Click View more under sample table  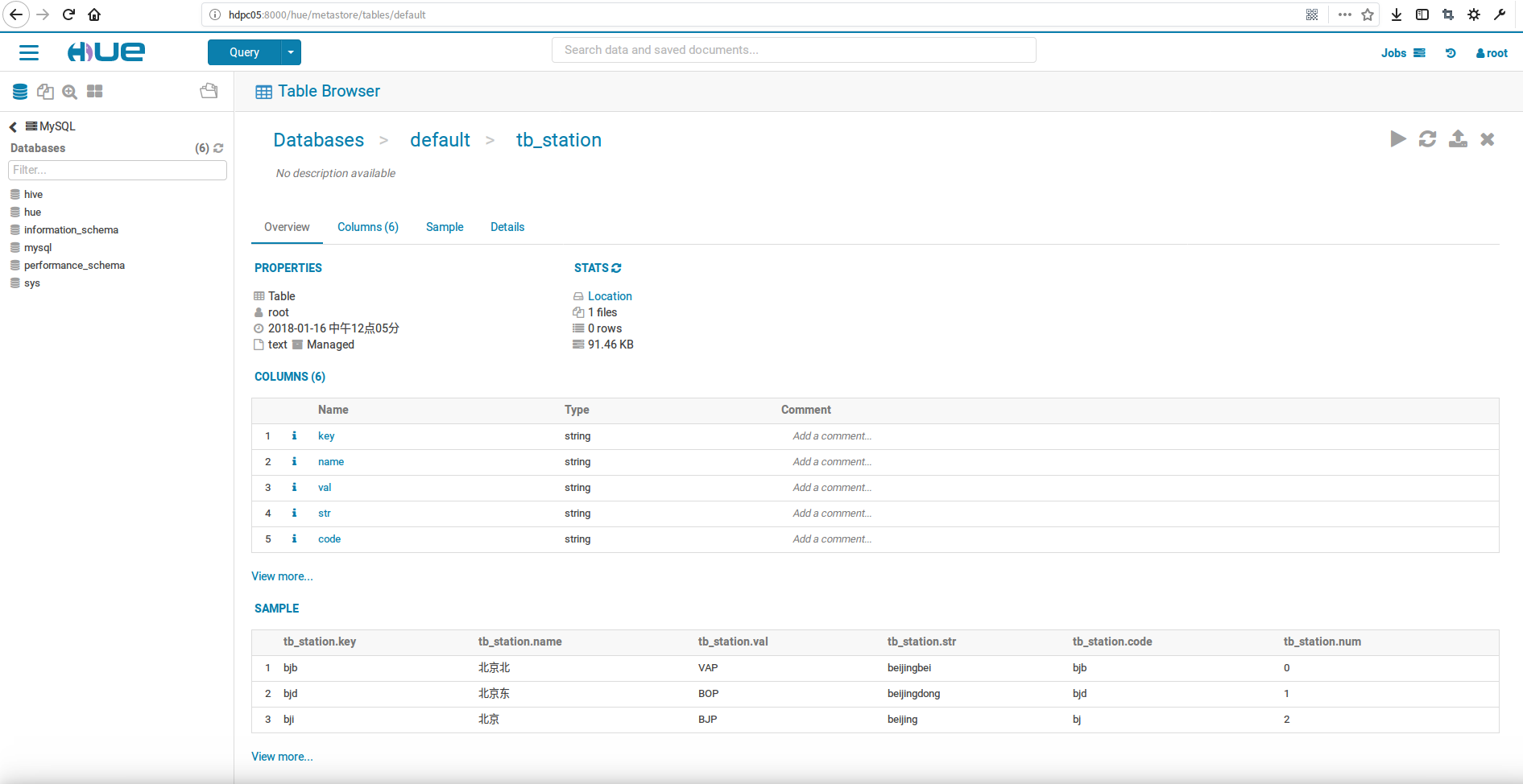[x=282, y=757]
